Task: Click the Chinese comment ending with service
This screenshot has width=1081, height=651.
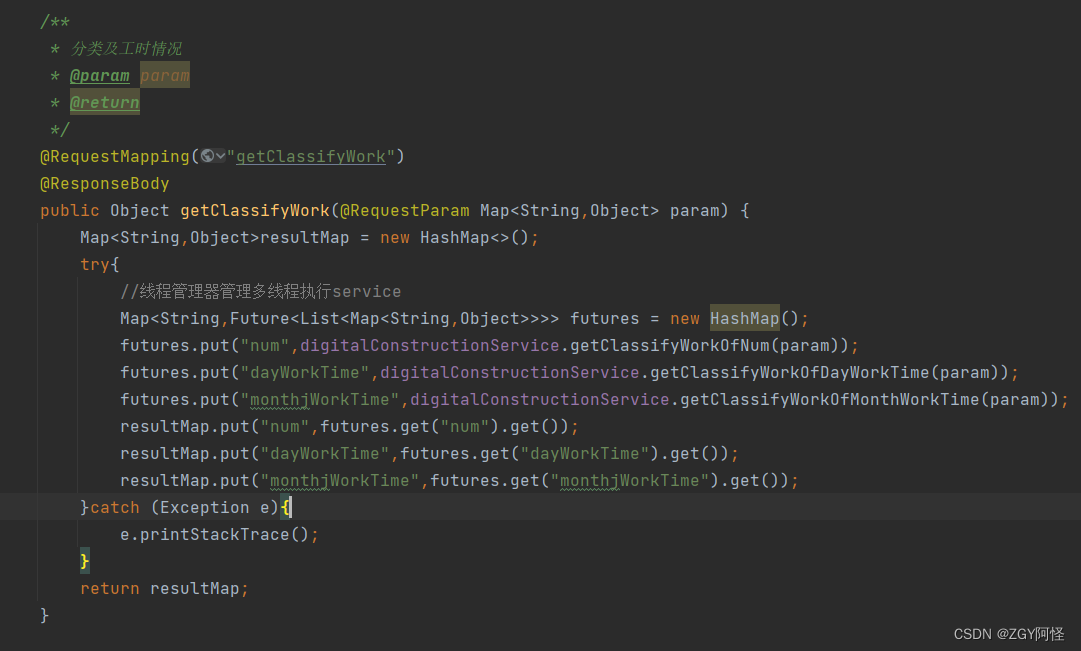Action: 261,291
